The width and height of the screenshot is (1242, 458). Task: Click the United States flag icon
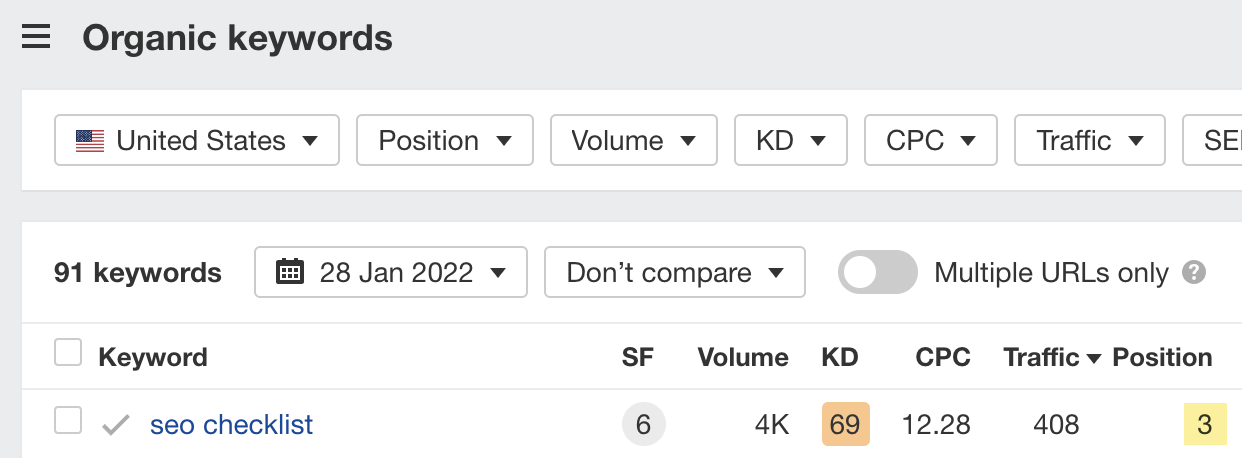tap(90, 141)
